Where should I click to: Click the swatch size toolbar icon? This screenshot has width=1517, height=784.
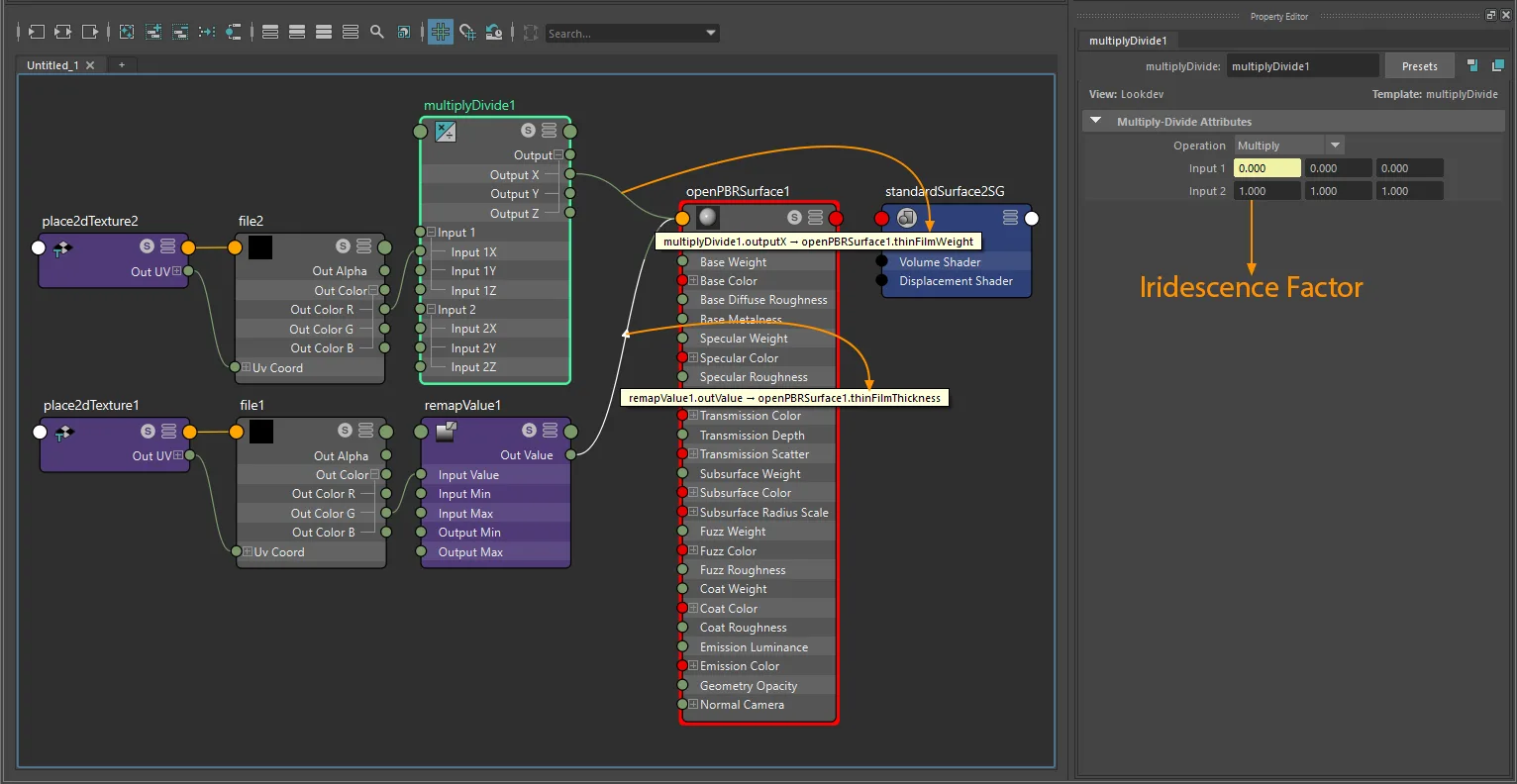coord(404,33)
